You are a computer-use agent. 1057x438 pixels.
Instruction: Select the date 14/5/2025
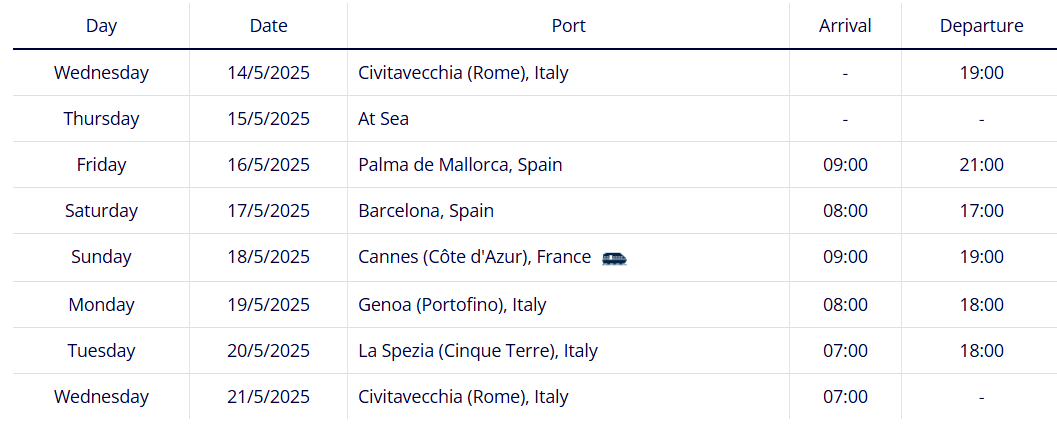[x=268, y=72]
